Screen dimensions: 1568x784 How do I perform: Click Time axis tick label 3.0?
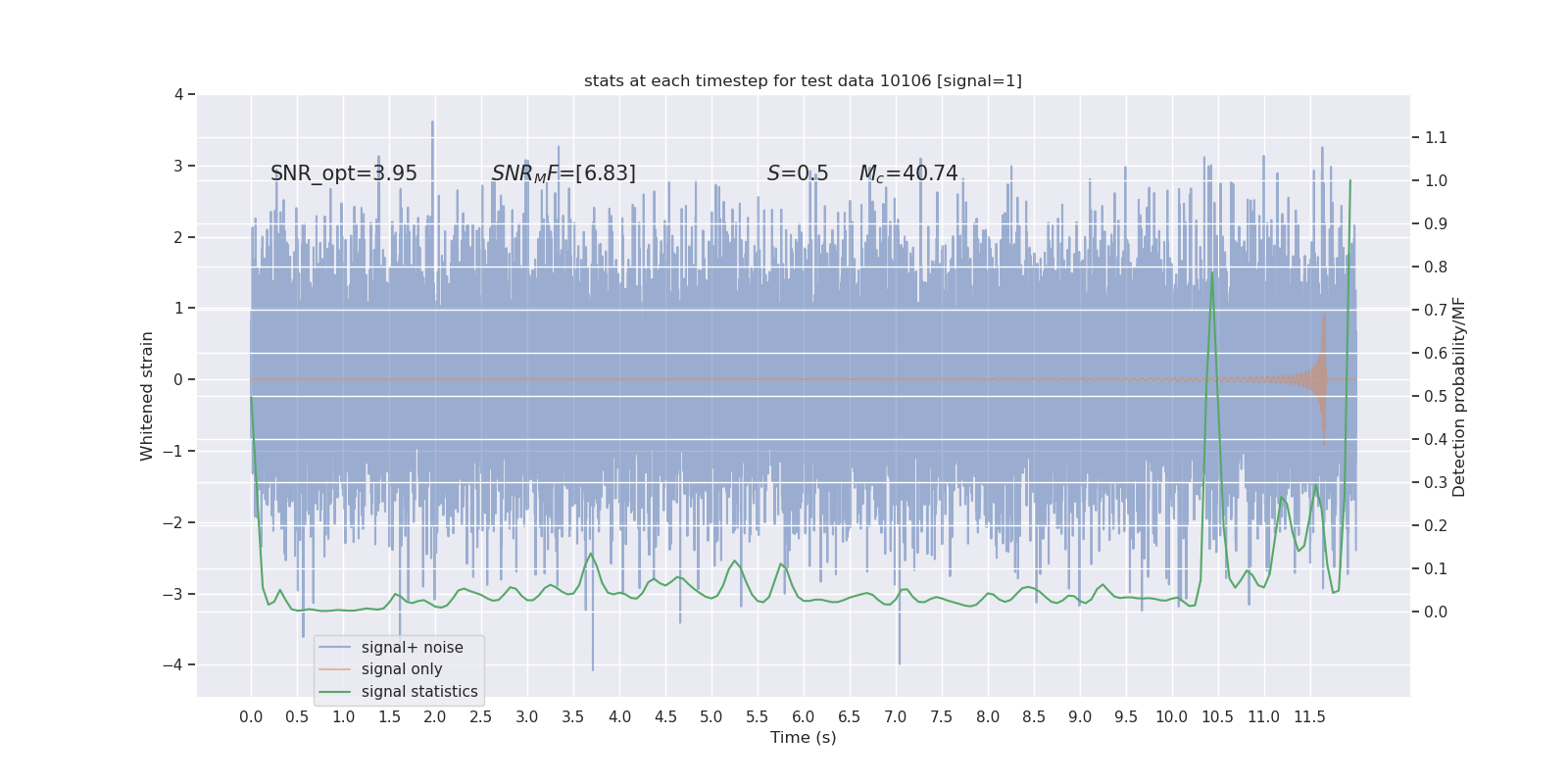pyautogui.click(x=527, y=716)
